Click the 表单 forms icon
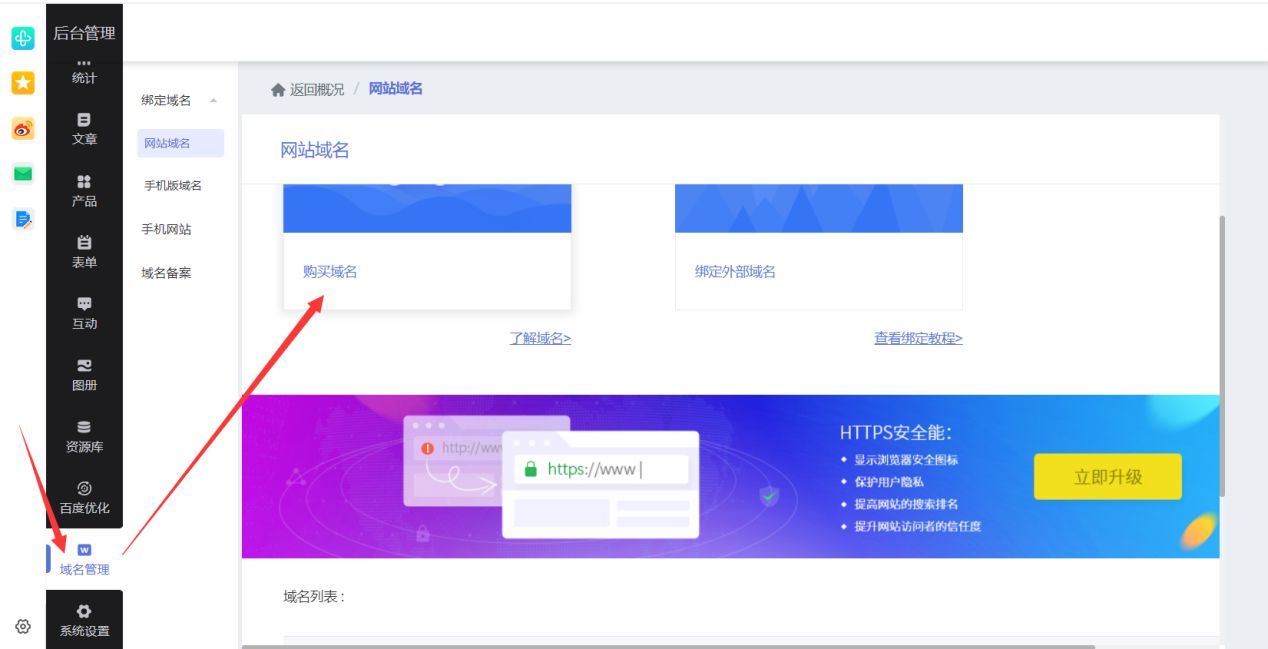The height and width of the screenshot is (649, 1268). [84, 253]
